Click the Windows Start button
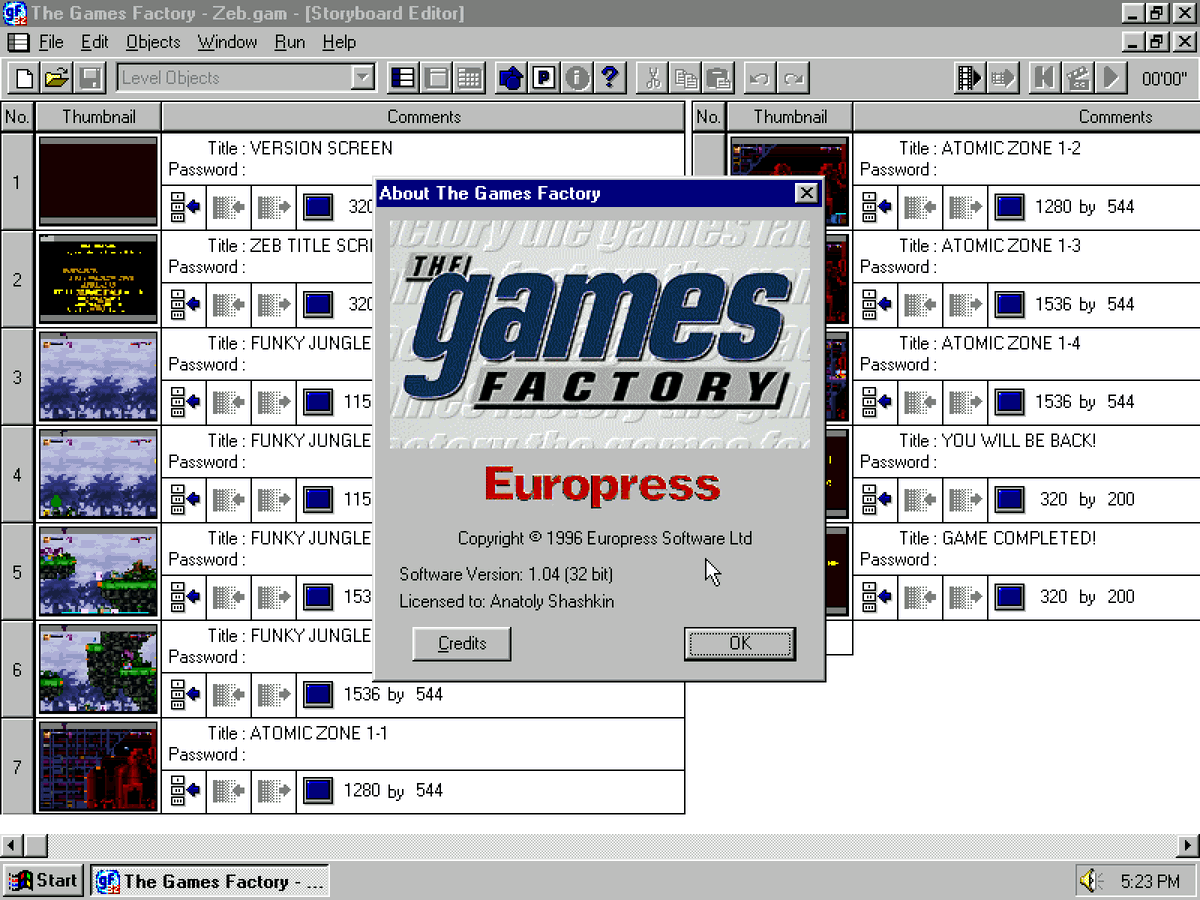The width and height of the screenshot is (1200, 900). pyautogui.click(x=43, y=881)
